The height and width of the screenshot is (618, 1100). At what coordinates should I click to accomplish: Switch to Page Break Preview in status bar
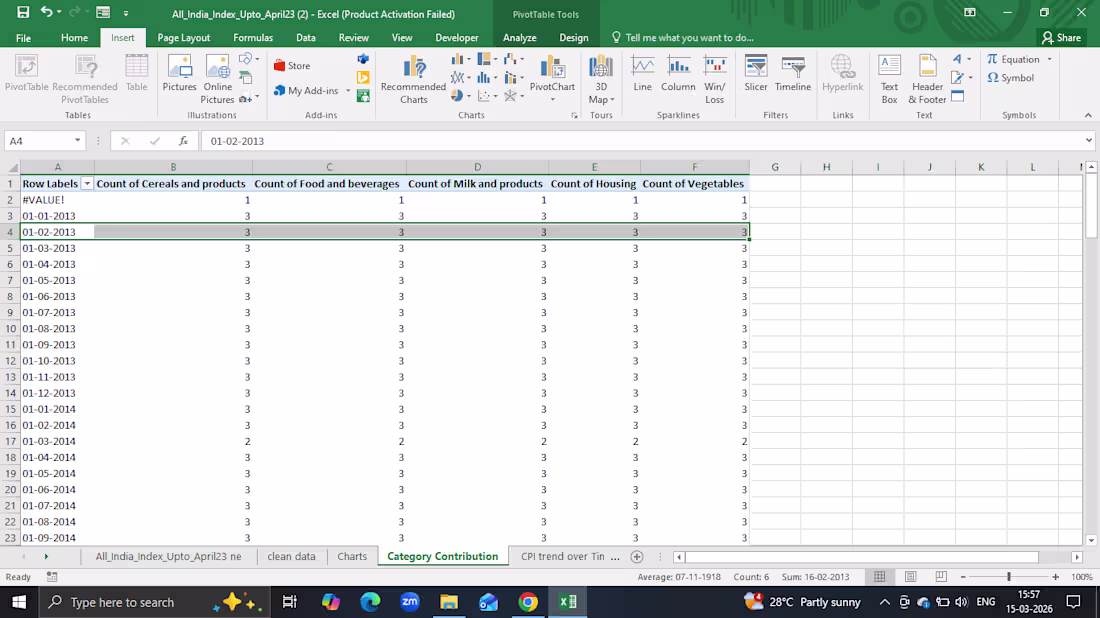coord(941,577)
